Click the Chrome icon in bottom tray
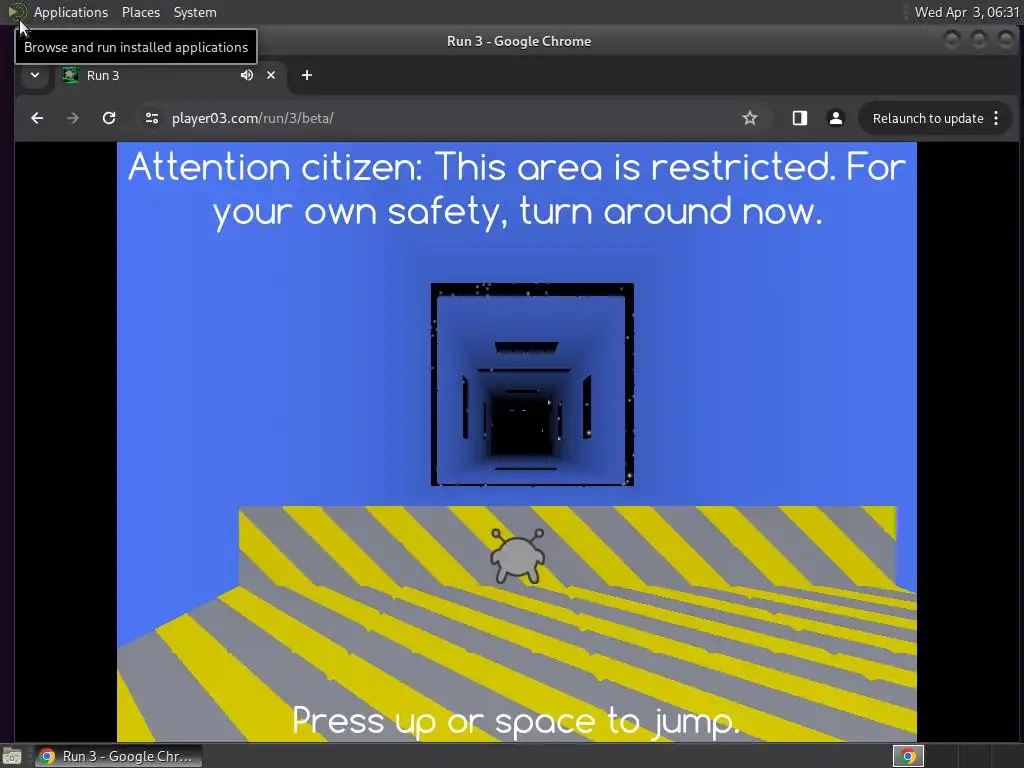Image resolution: width=1024 pixels, height=768 pixels. pos(908,756)
